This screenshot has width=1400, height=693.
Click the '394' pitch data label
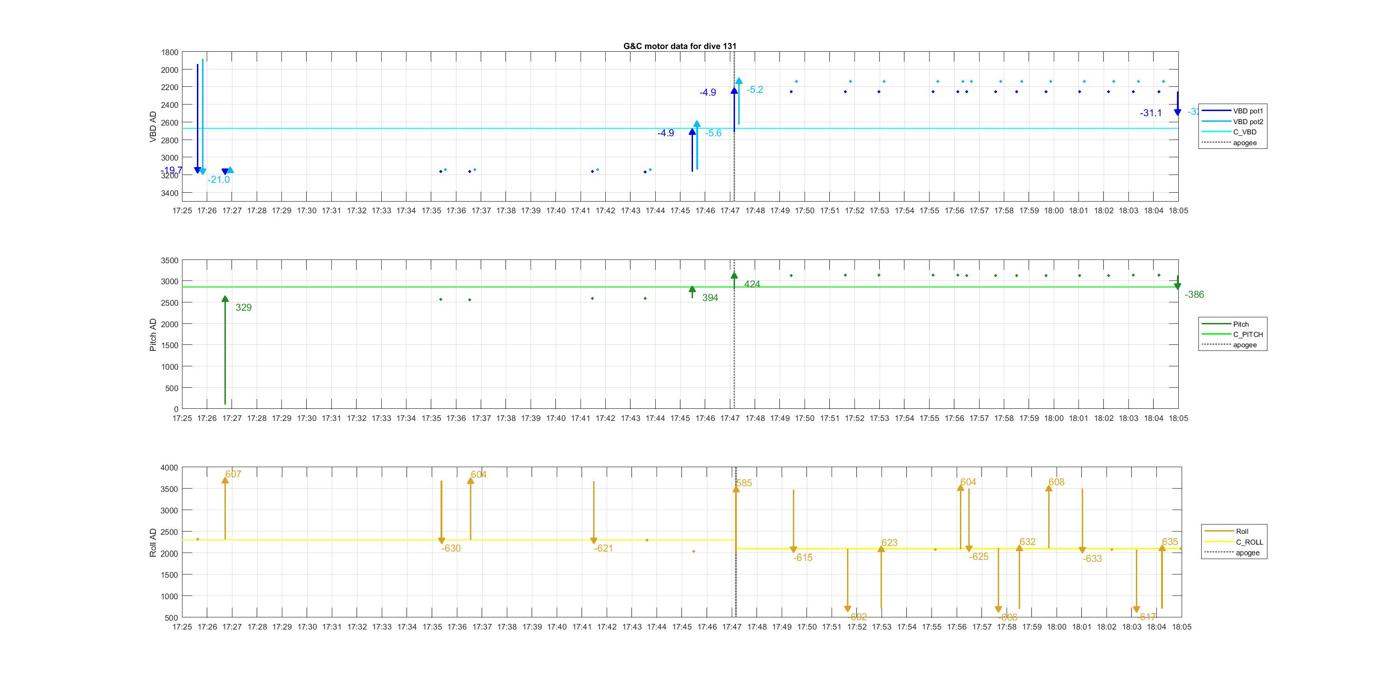point(710,298)
